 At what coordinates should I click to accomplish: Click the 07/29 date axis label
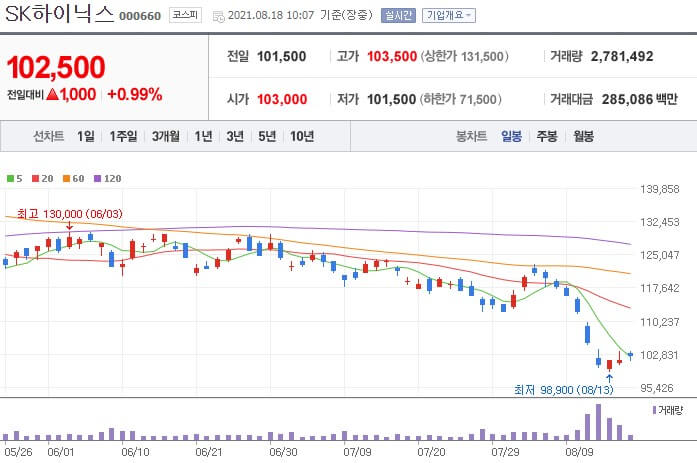point(505,452)
